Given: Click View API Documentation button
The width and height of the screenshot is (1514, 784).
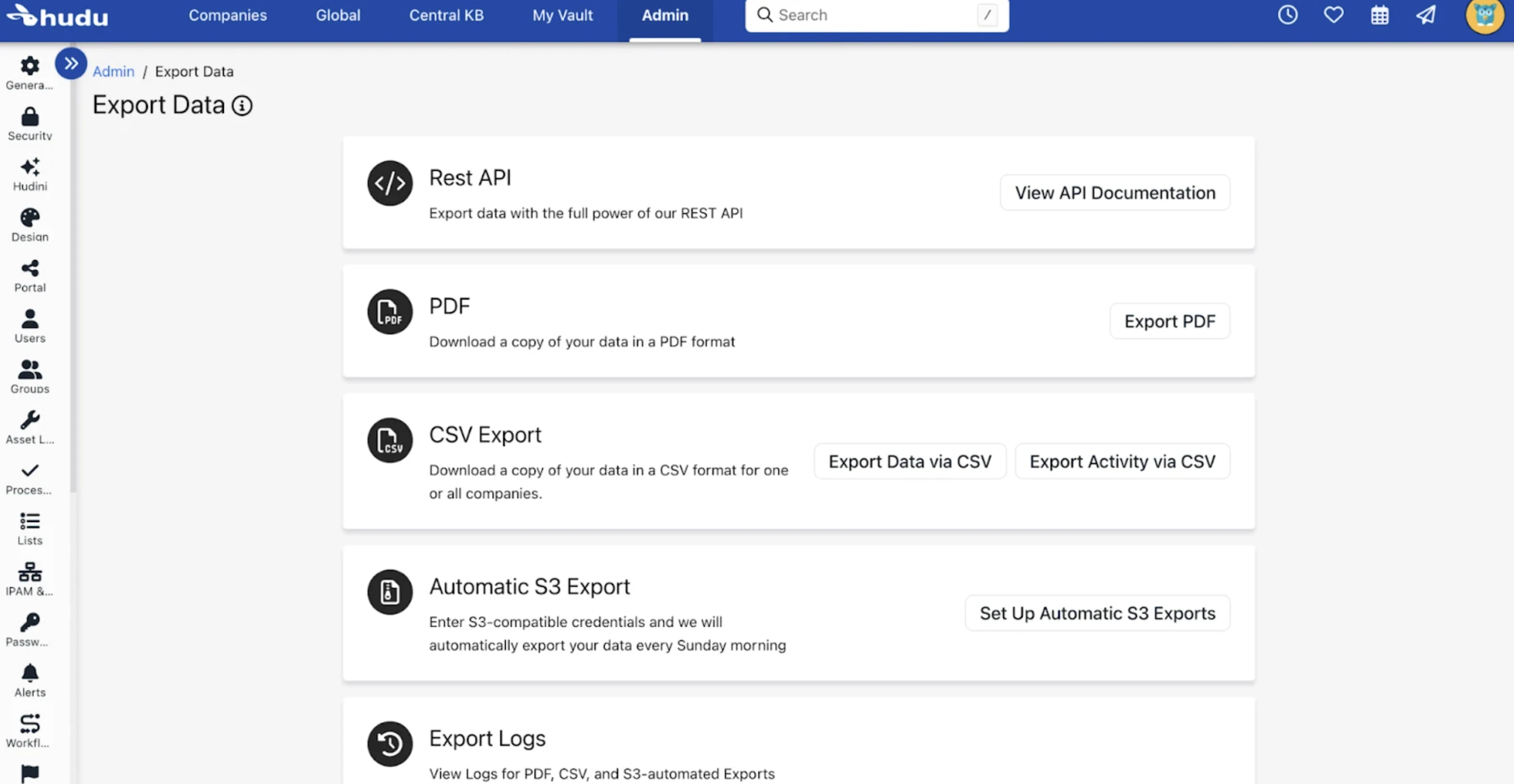Looking at the screenshot, I should tap(1115, 193).
